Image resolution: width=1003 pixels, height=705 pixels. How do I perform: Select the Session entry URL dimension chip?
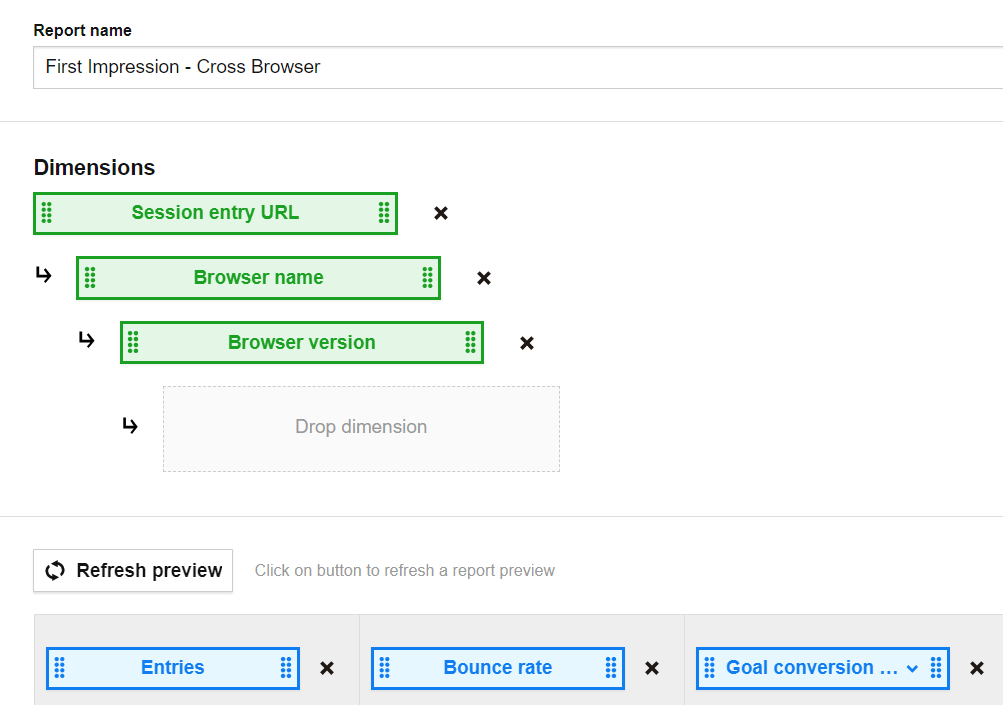pyautogui.click(x=215, y=213)
